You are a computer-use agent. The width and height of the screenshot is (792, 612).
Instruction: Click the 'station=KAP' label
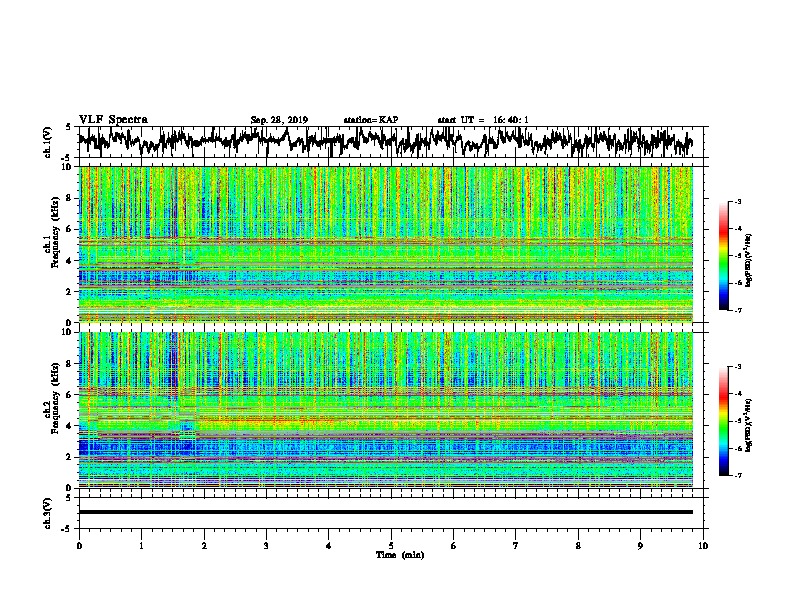[x=371, y=120]
